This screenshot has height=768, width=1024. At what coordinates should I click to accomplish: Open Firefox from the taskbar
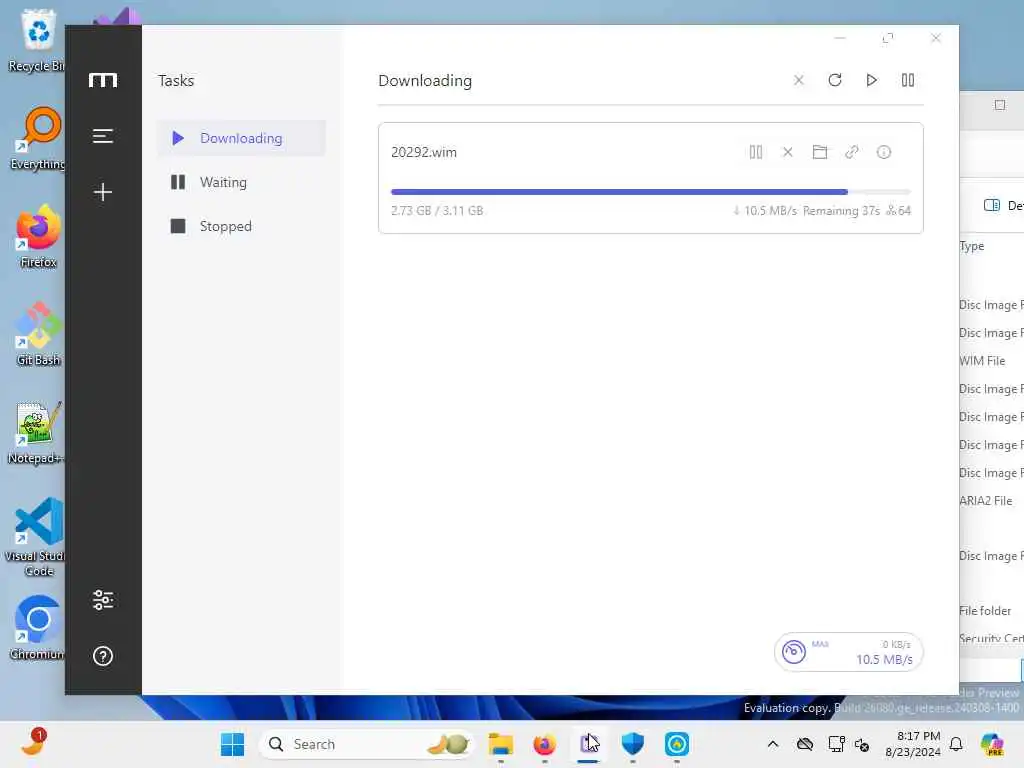click(x=545, y=744)
